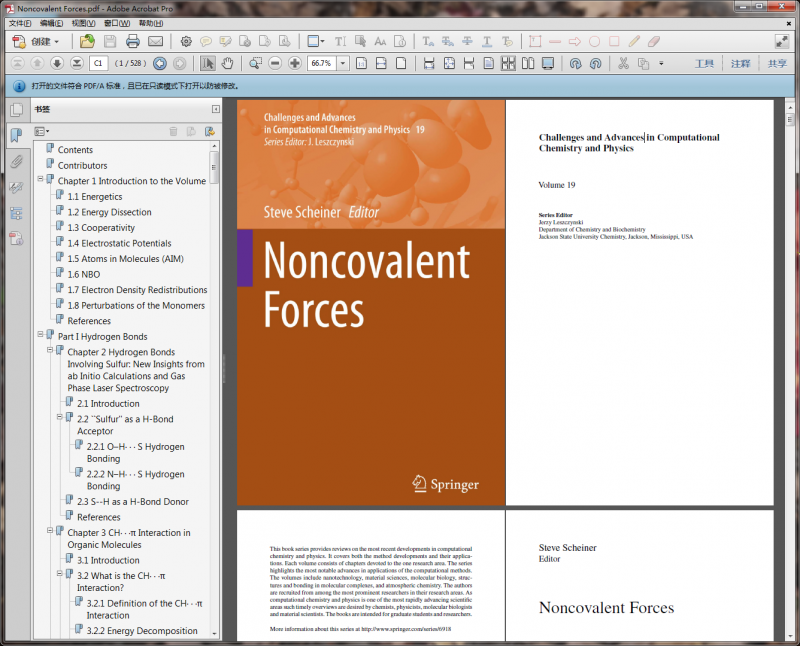Image resolution: width=800 pixels, height=646 pixels.
Task: Click the page number input field C1
Action: point(98,63)
